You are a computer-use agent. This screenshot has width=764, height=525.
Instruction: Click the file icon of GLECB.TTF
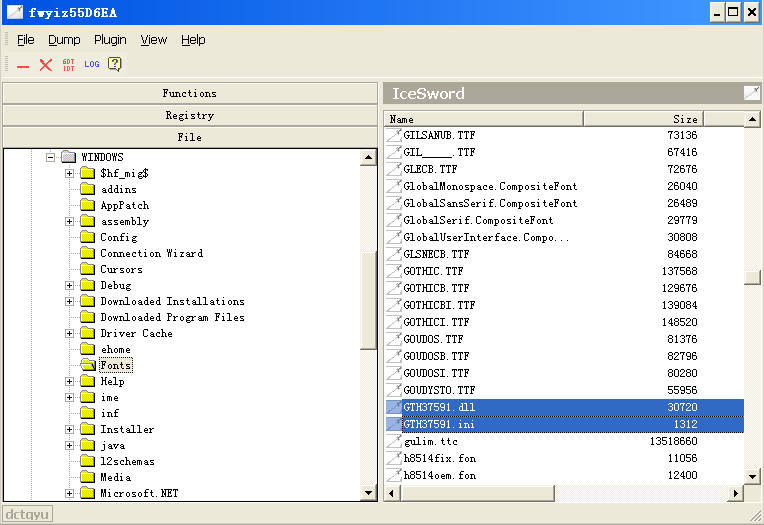point(394,169)
